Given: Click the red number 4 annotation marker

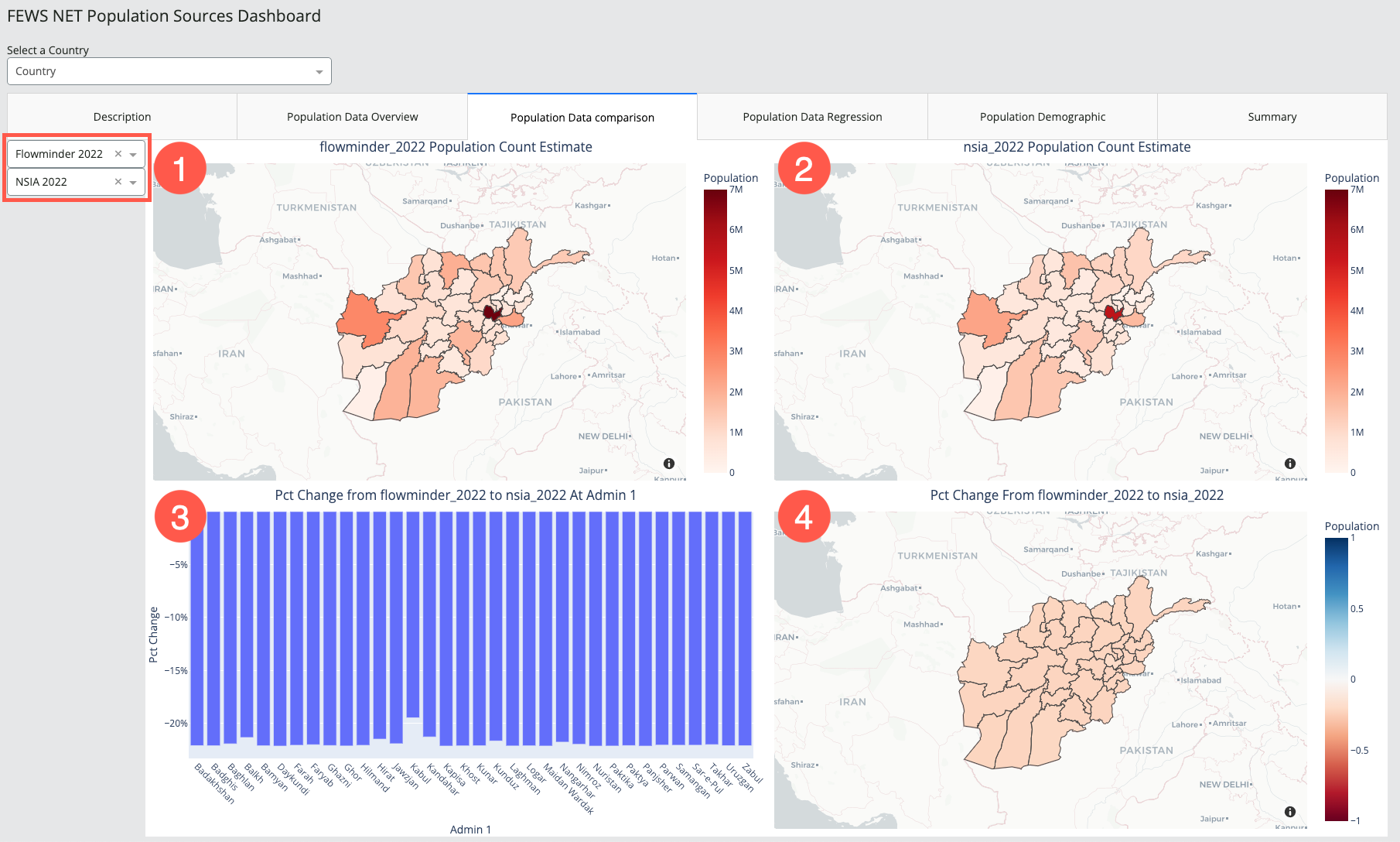Looking at the screenshot, I should (804, 517).
